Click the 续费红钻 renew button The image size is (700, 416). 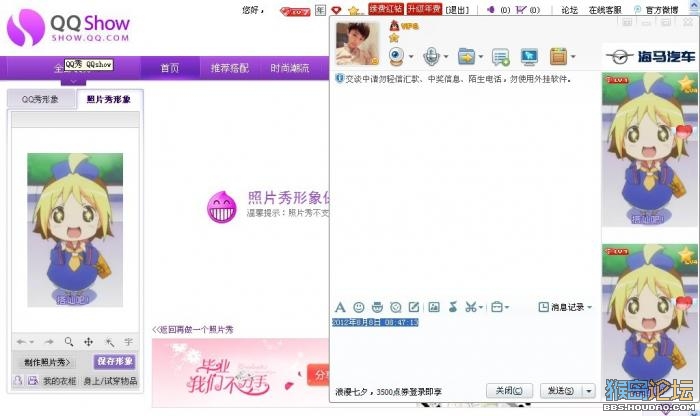tap(386, 8)
